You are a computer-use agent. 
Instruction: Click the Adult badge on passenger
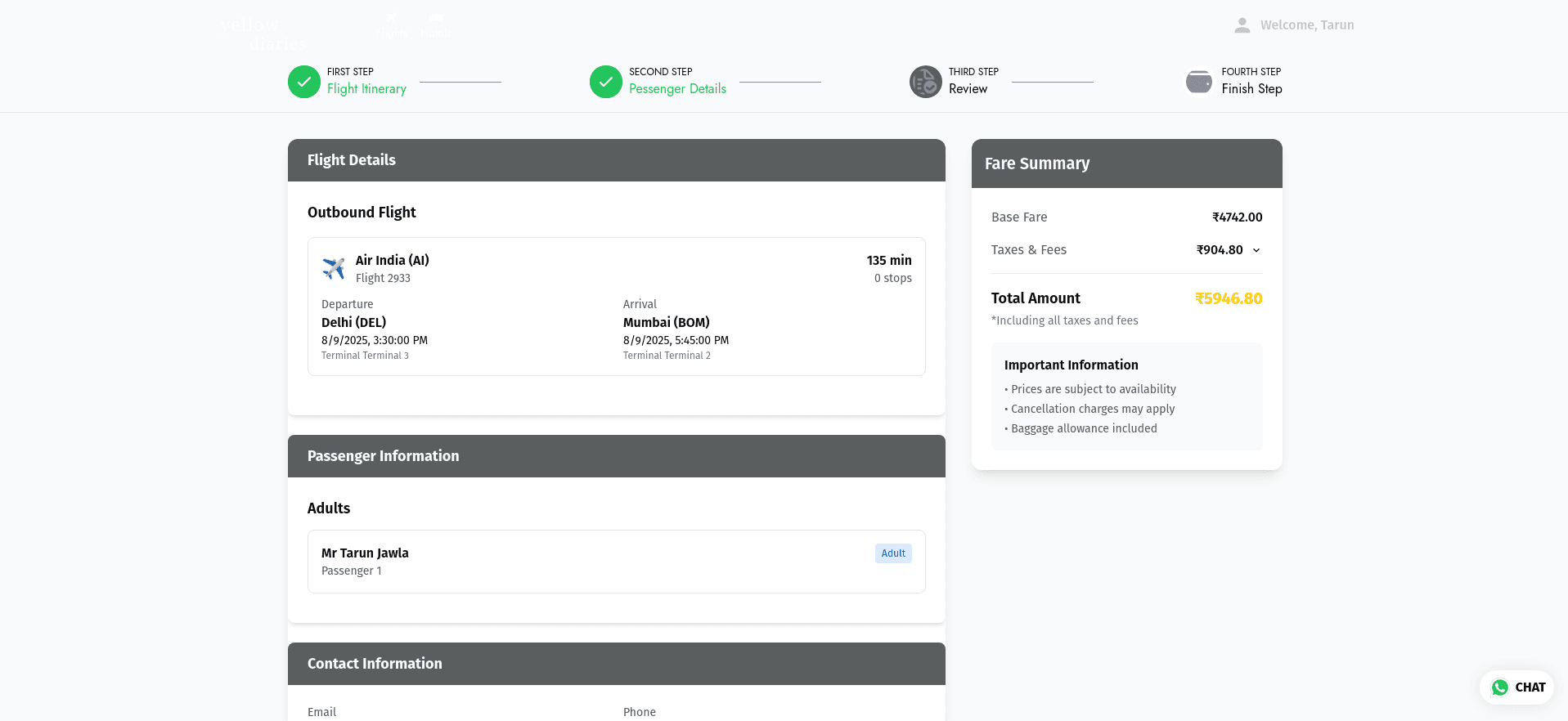[893, 553]
